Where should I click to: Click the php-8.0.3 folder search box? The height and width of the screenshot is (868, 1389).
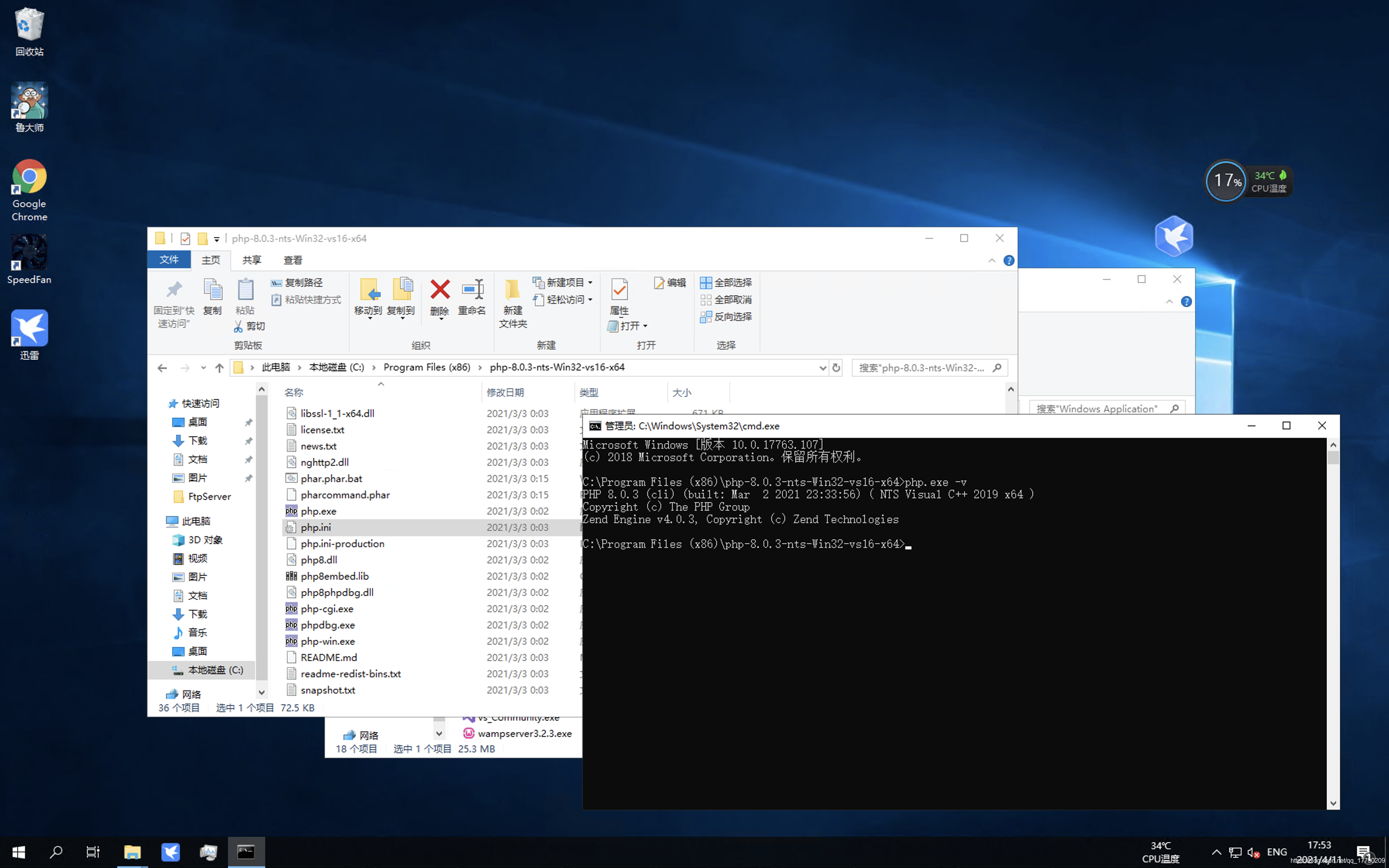tap(922, 368)
